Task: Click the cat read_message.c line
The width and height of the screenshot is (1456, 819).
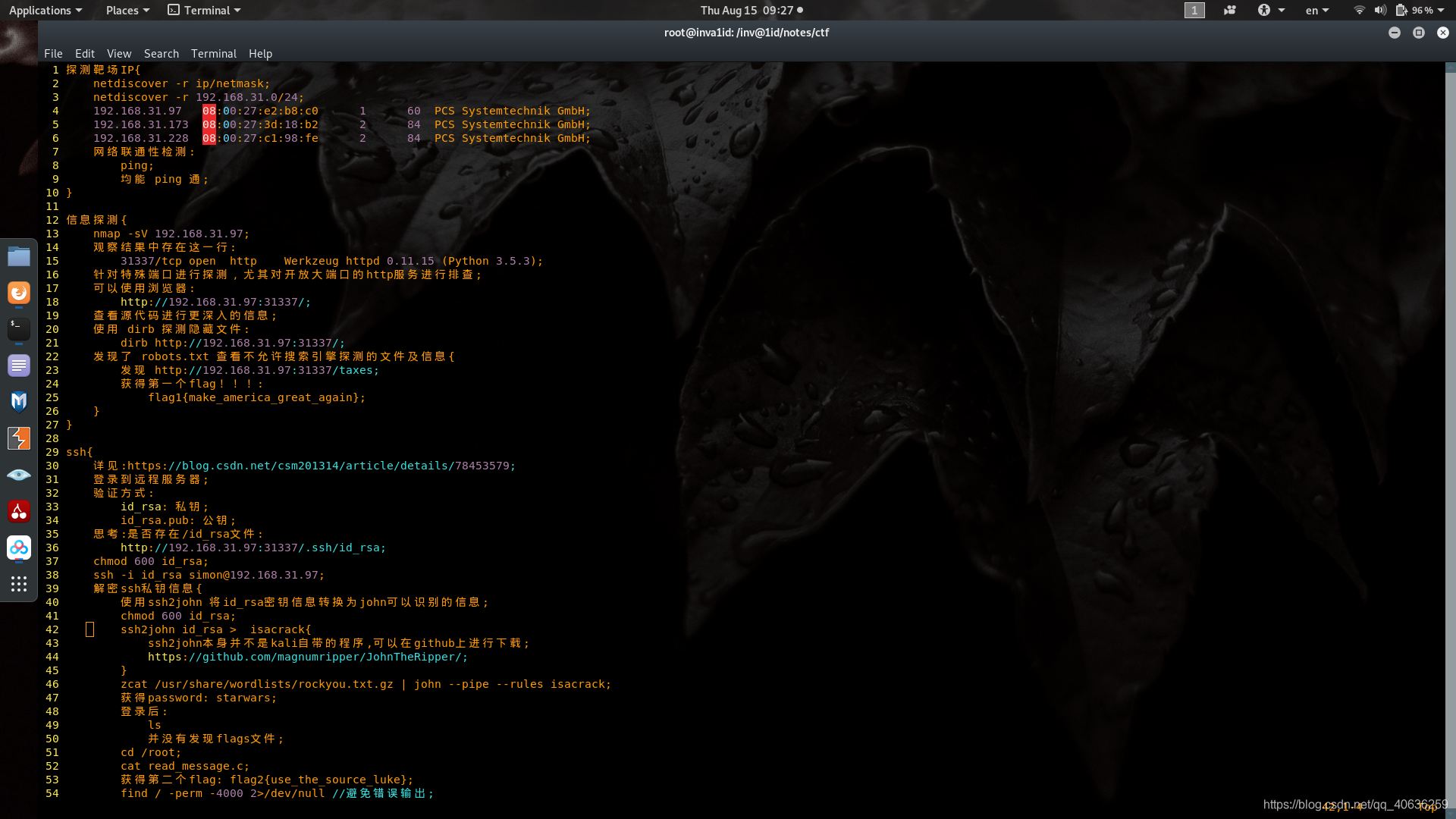Action: click(185, 766)
